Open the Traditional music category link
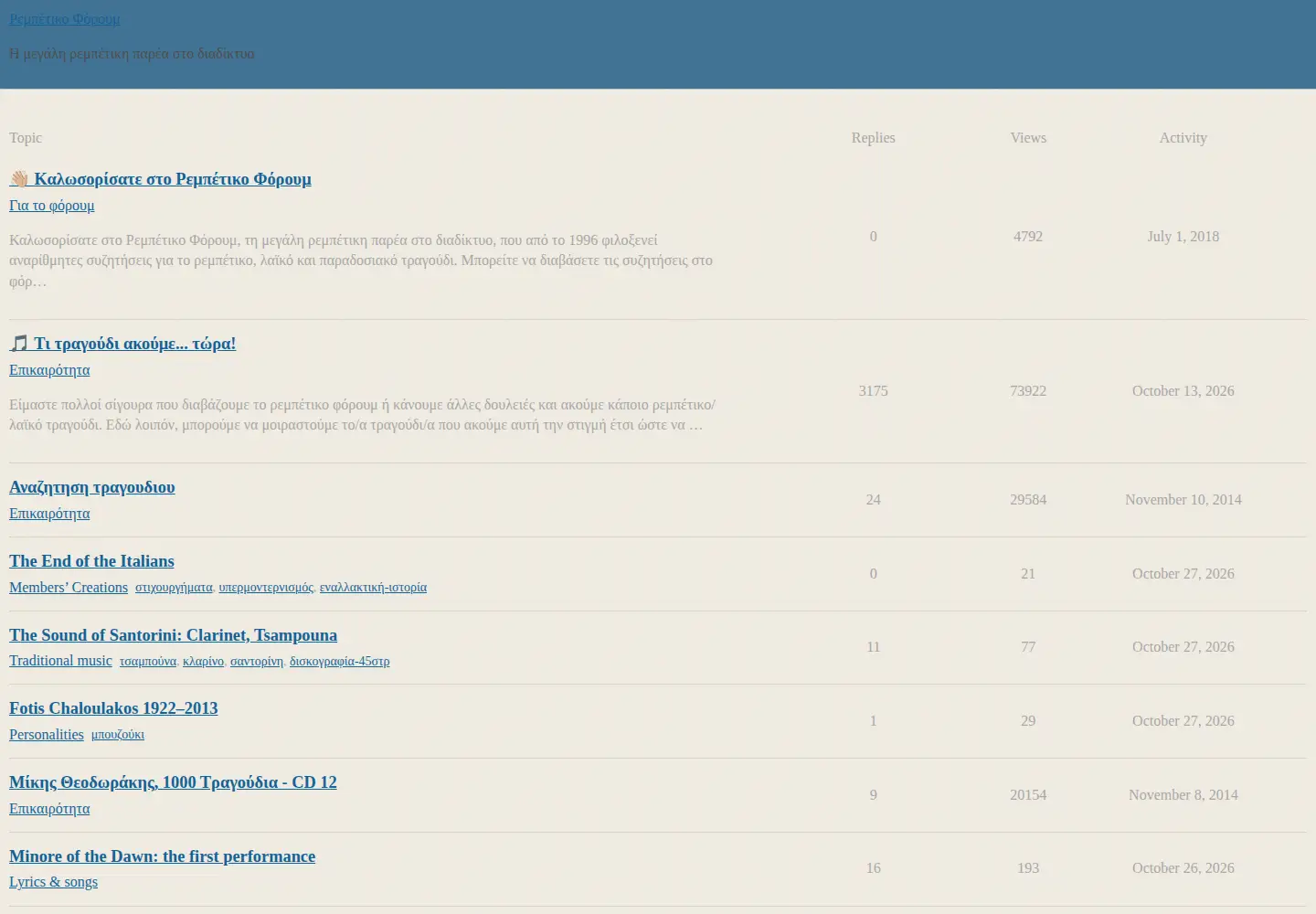The height and width of the screenshot is (914, 1316). point(60,661)
